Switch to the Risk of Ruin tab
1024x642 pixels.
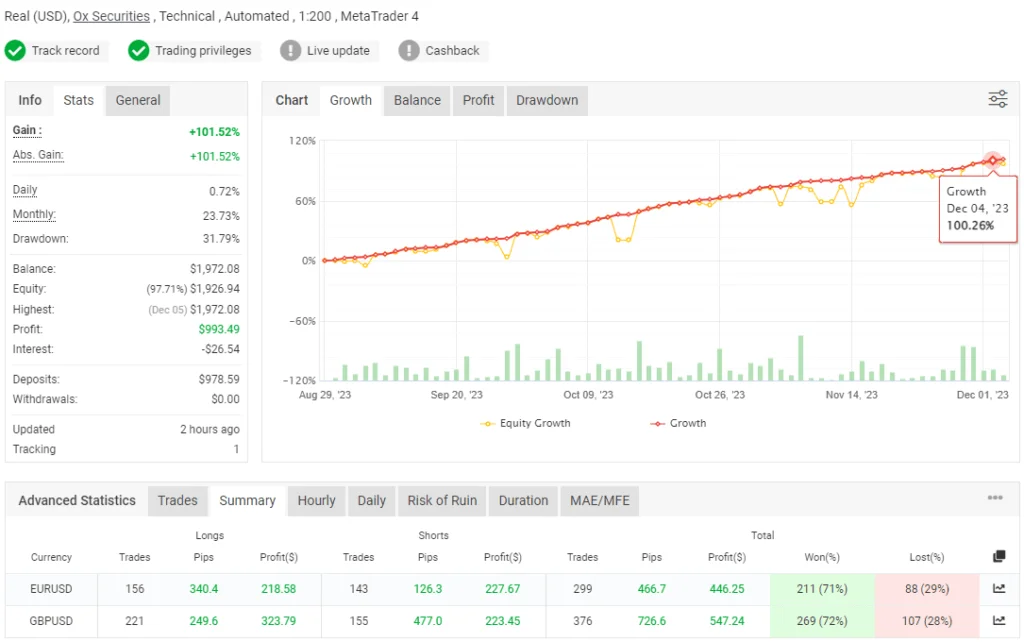pos(442,500)
